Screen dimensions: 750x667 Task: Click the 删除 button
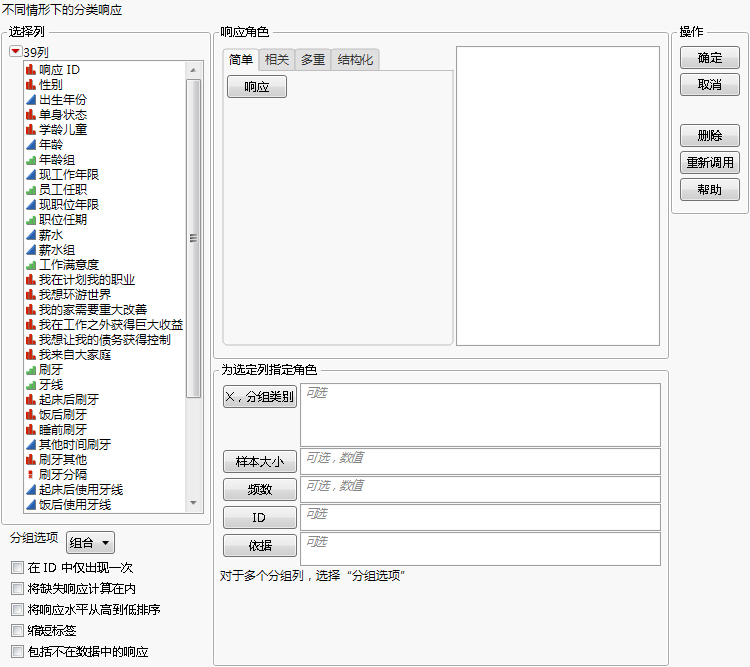pos(710,135)
